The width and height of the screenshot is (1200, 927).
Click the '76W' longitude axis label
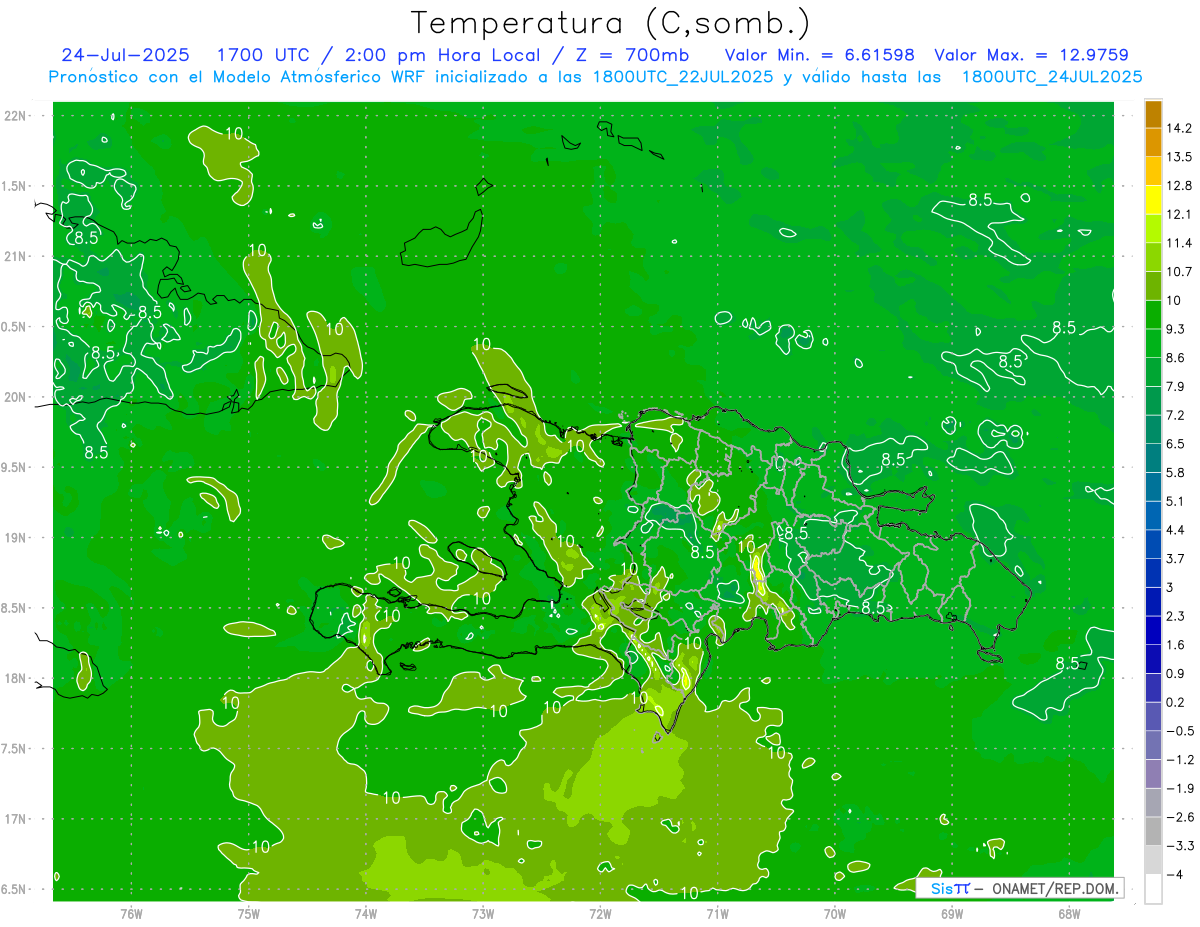tap(131, 914)
